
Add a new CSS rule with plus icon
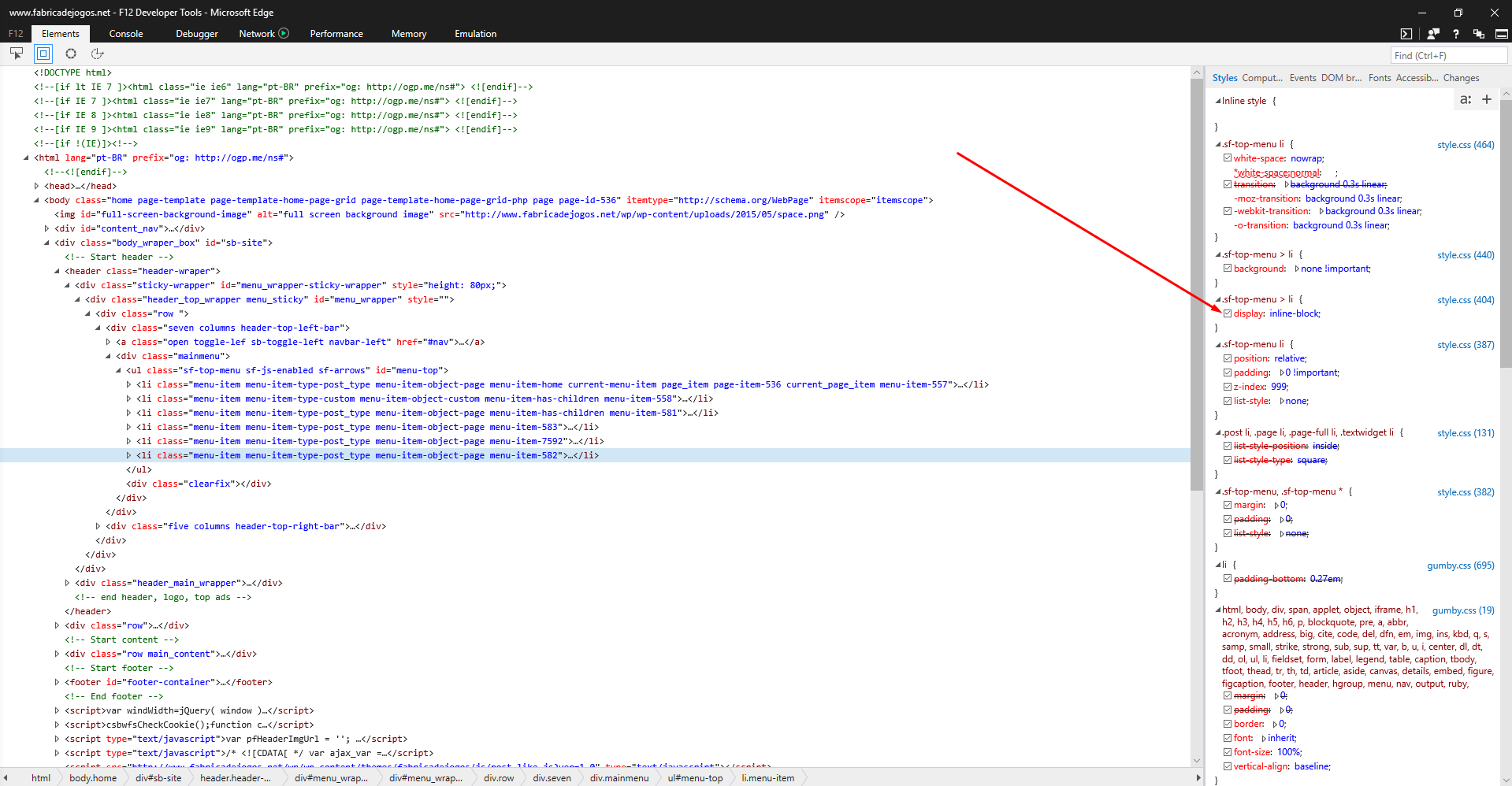pyautogui.click(x=1487, y=100)
